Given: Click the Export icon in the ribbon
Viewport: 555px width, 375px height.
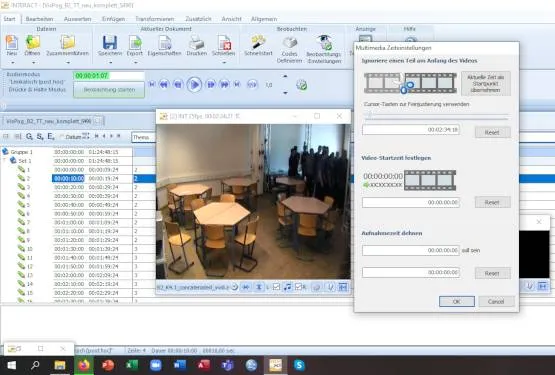Looking at the screenshot, I should (135, 42).
